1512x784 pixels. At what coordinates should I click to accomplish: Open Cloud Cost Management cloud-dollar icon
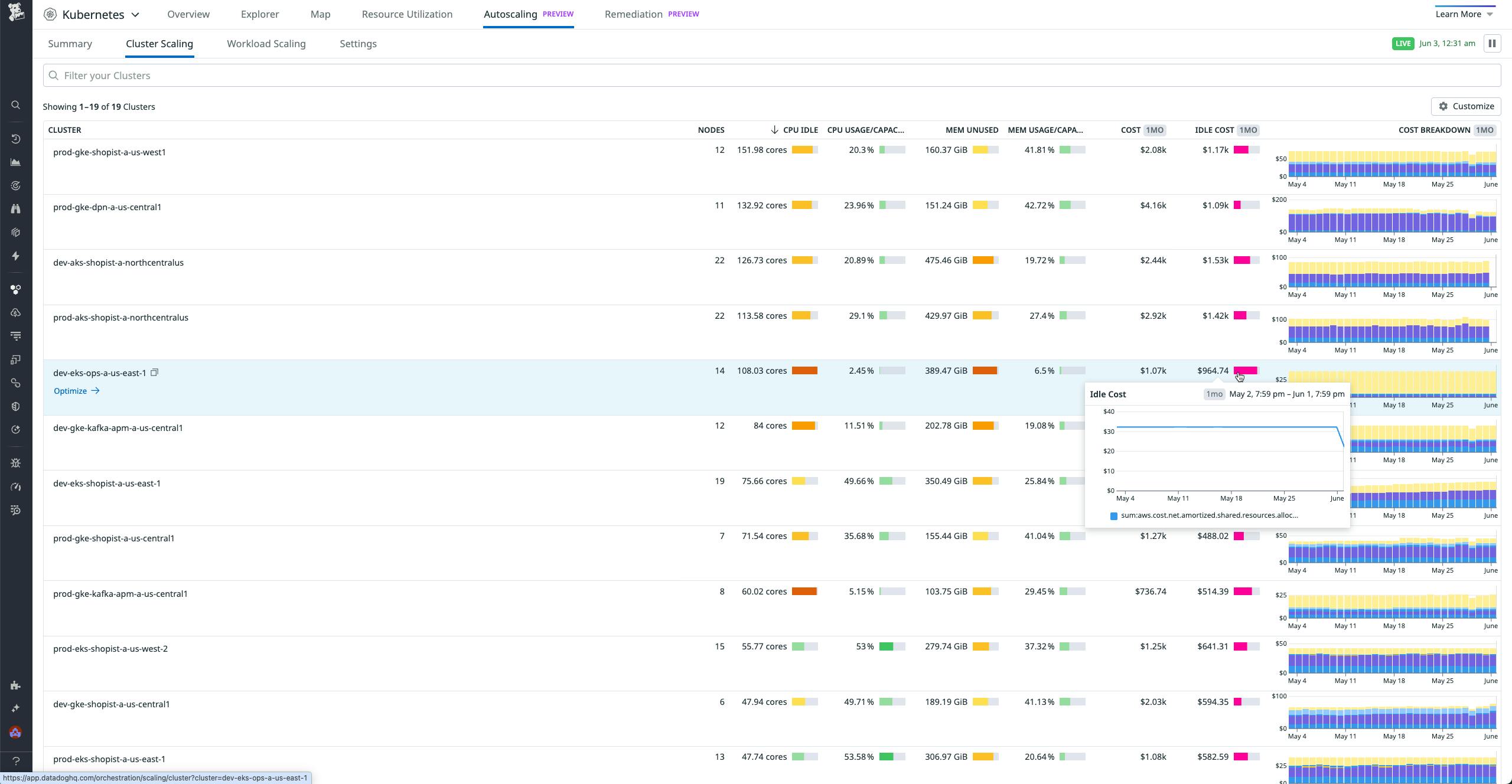coord(15,312)
